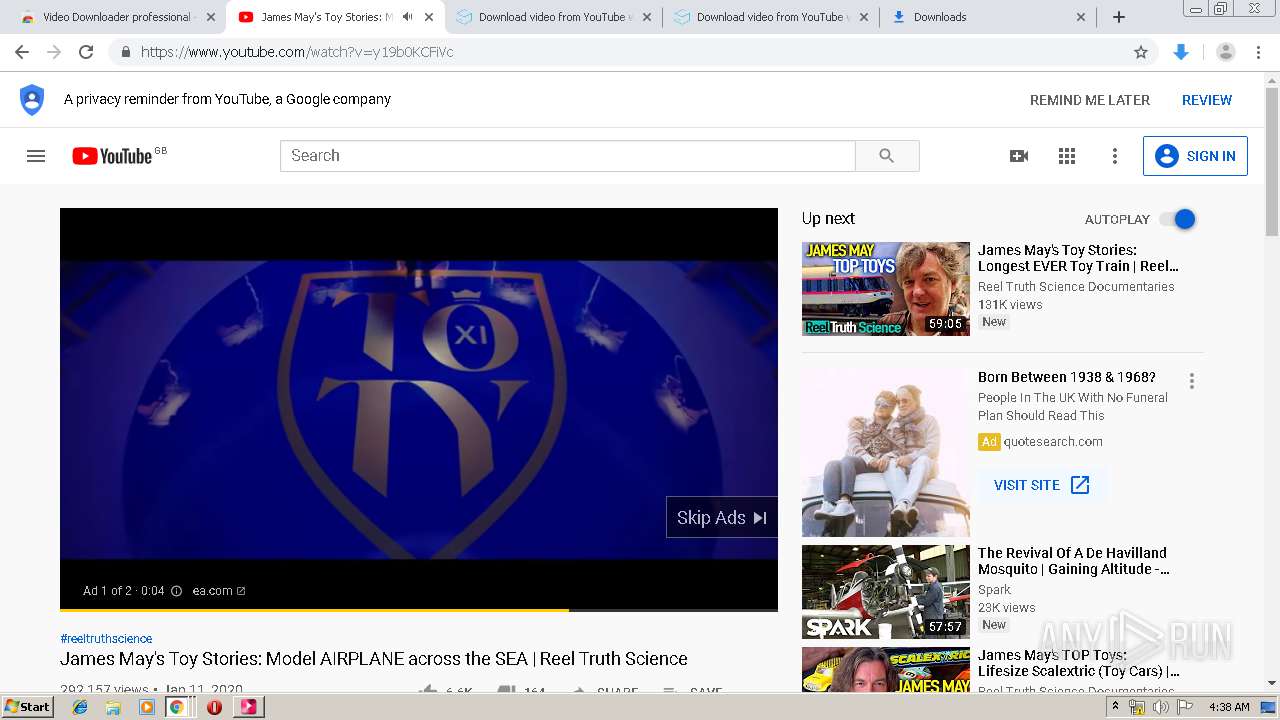
Task: Open James May's Longest Toy Train title
Action: (x=1078, y=258)
